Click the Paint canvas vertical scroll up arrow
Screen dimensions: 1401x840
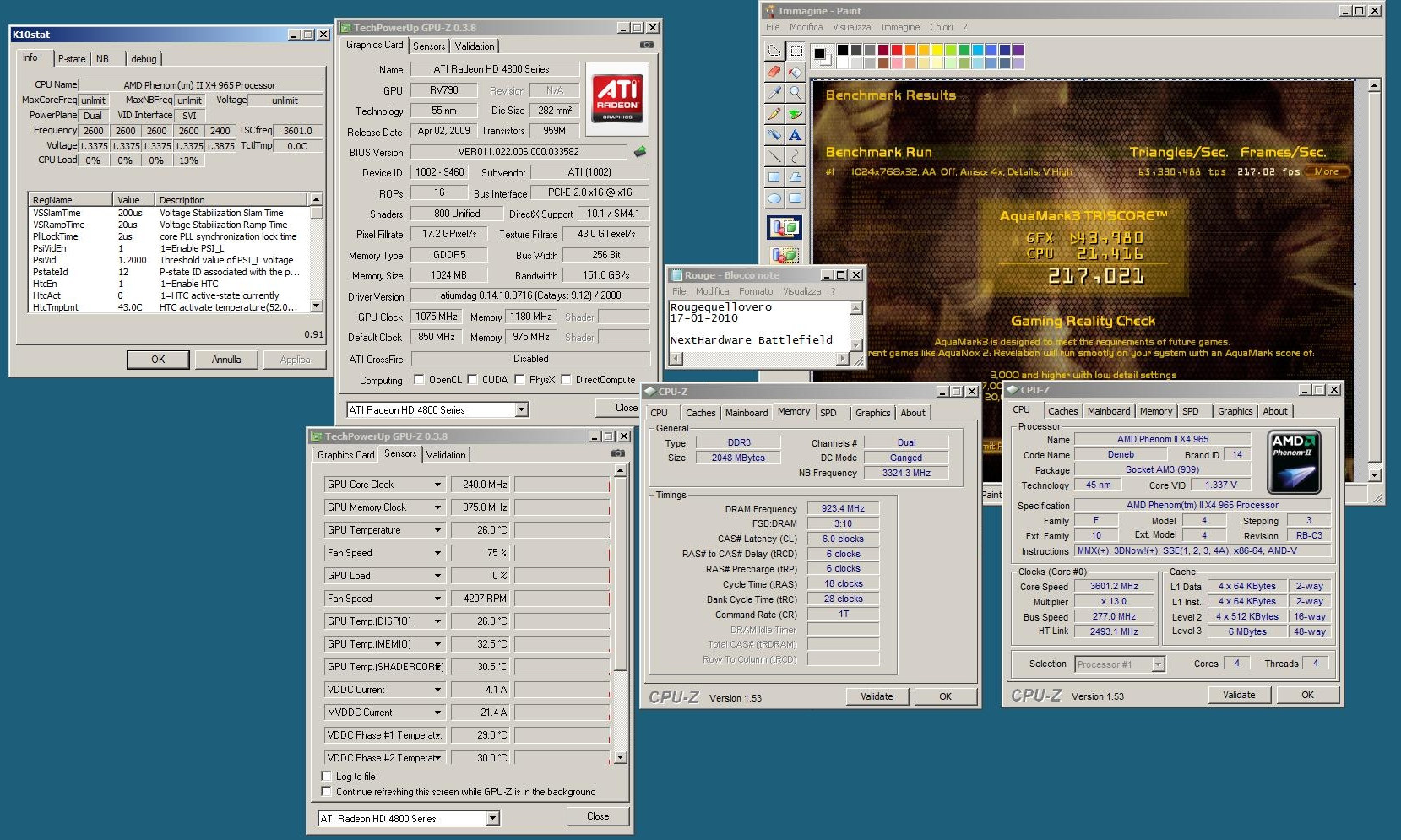[1375, 85]
